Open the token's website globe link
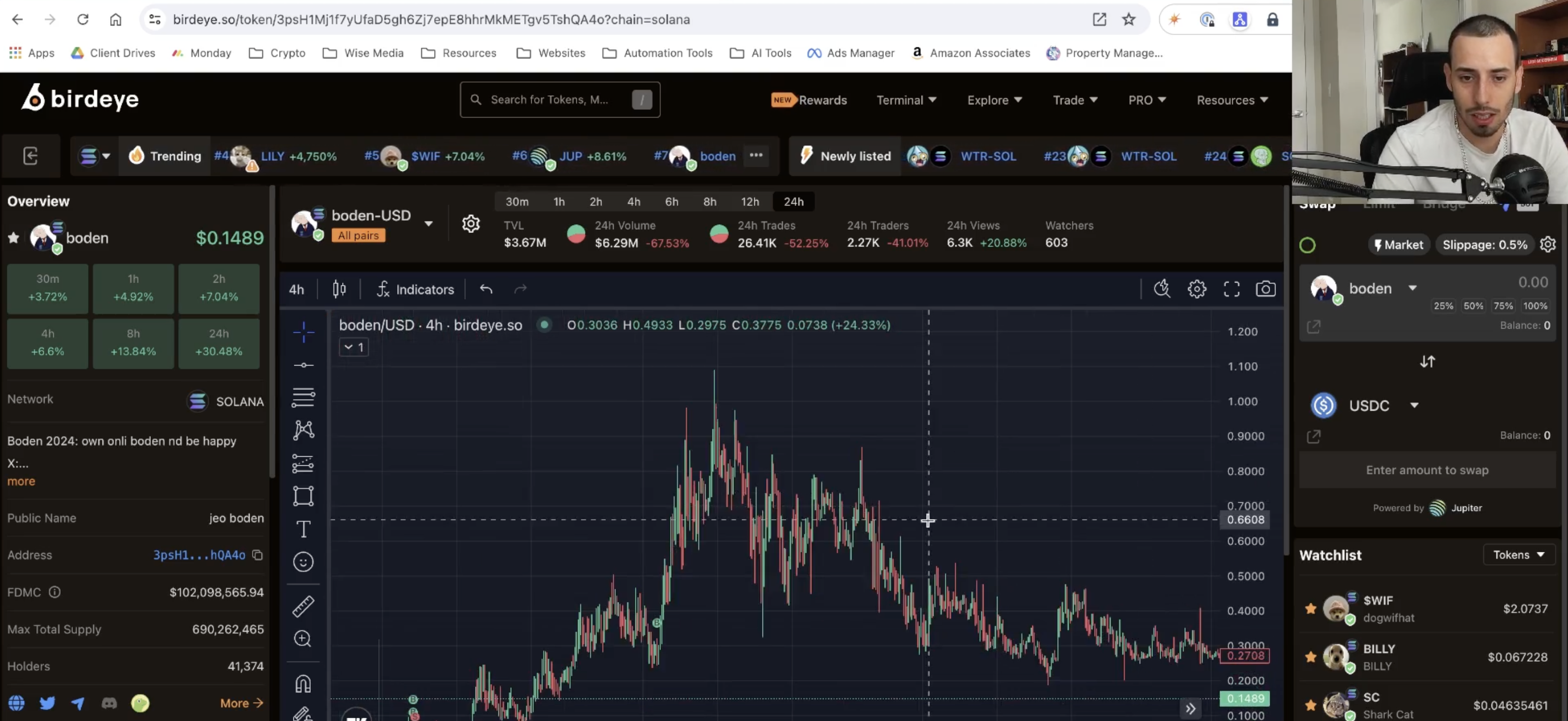Screen dimensions: 1568x721 [x=16, y=703]
